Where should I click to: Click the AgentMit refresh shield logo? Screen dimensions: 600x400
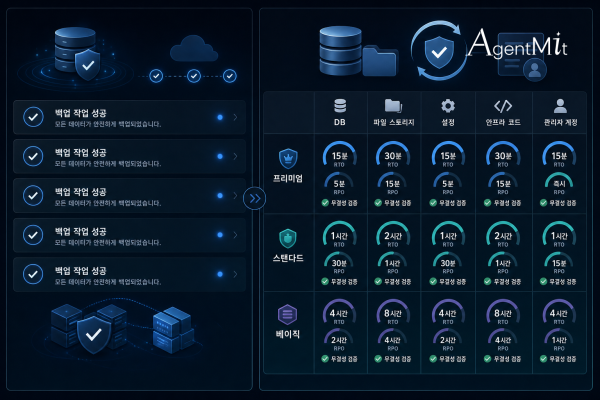click(439, 51)
